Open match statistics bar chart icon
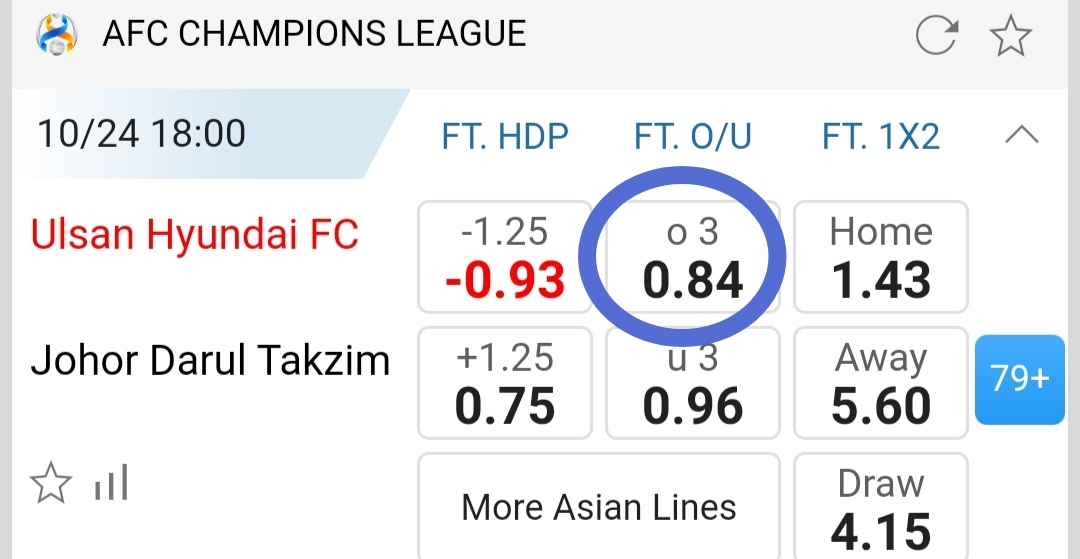This screenshot has height=559, width=1080. tap(111, 485)
